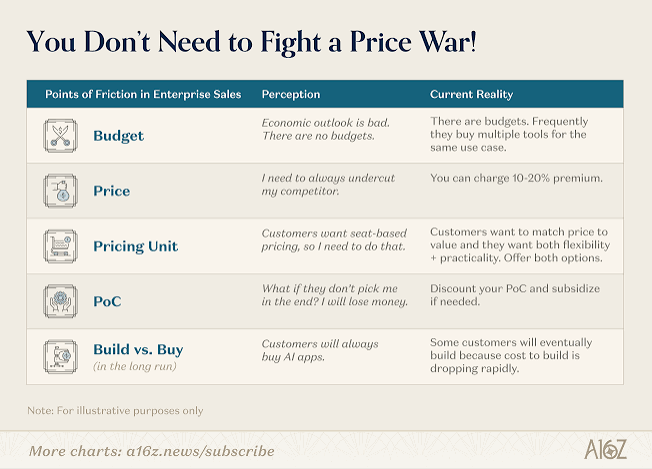Click the Pricing Unit row label
The height and width of the screenshot is (469, 652).
pos(136,246)
